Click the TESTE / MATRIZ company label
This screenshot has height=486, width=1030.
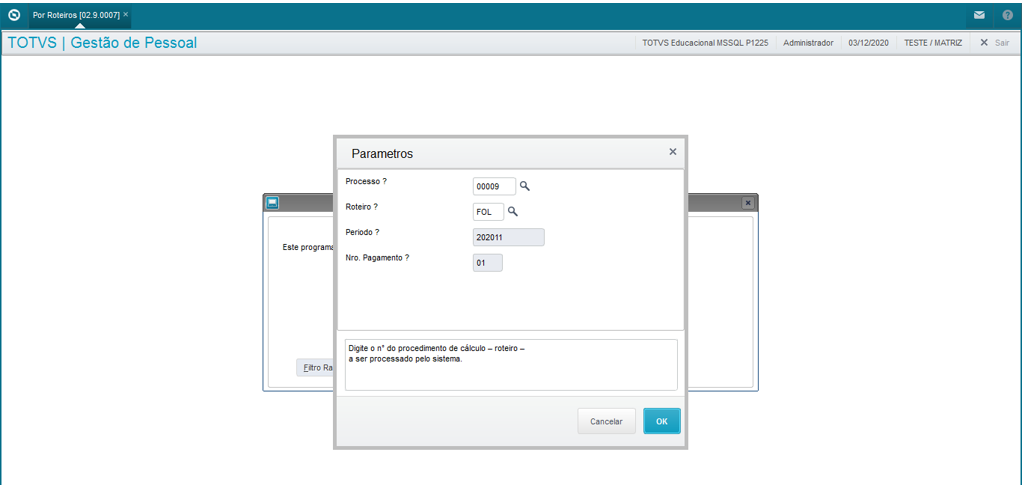click(933, 43)
